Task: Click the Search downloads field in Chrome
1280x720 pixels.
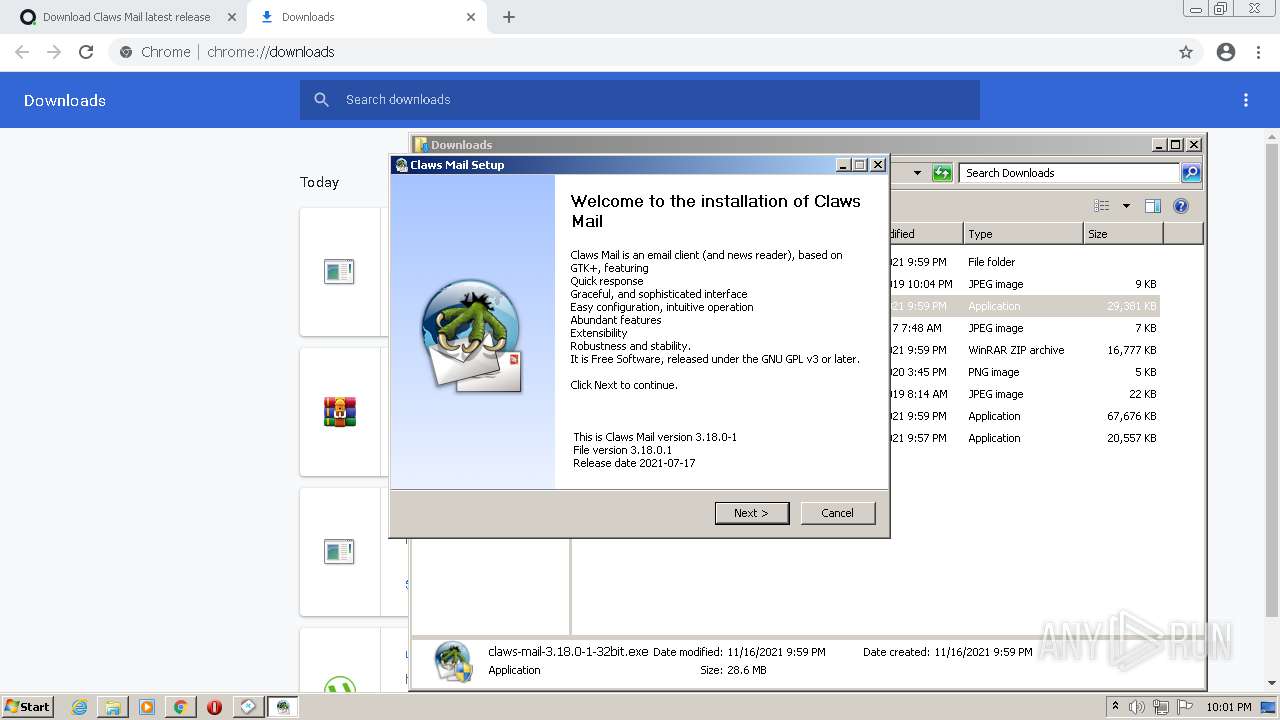Action: (640, 100)
